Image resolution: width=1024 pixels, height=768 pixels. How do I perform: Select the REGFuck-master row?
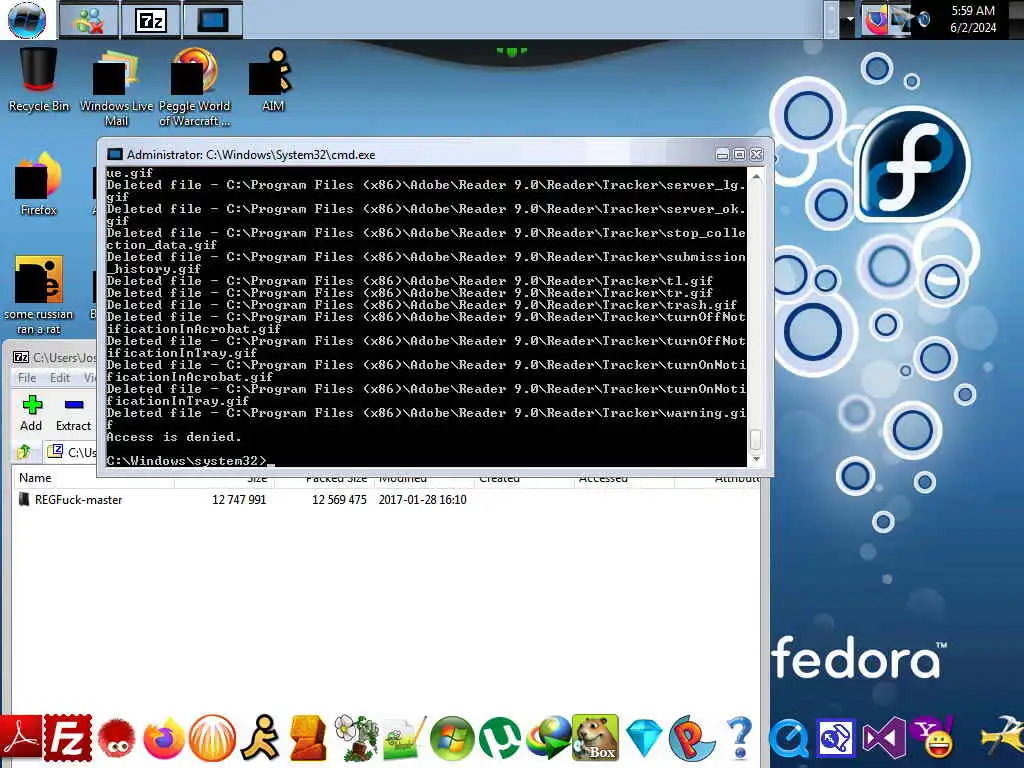pyautogui.click(x=385, y=500)
